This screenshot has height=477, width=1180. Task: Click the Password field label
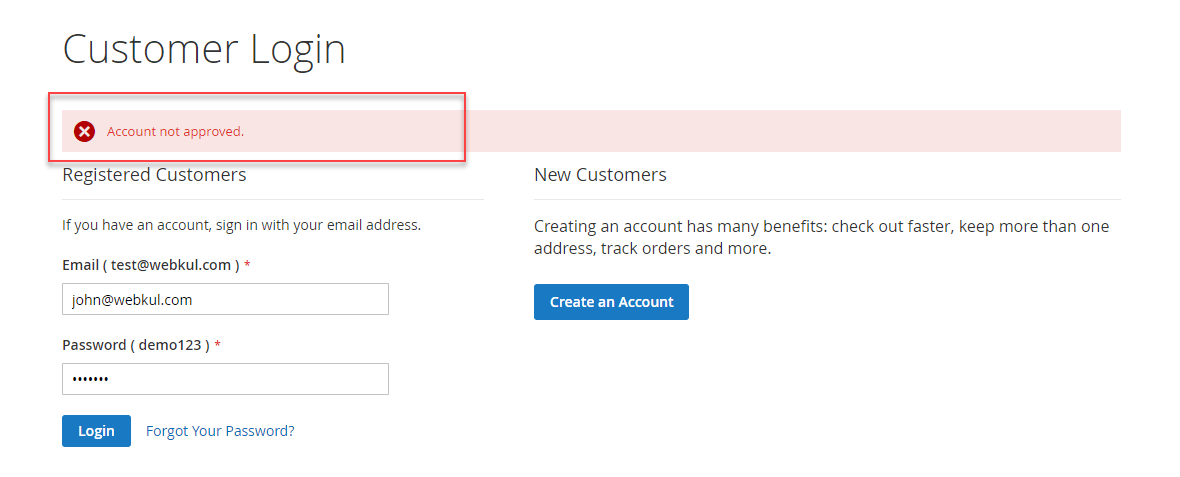(x=94, y=345)
